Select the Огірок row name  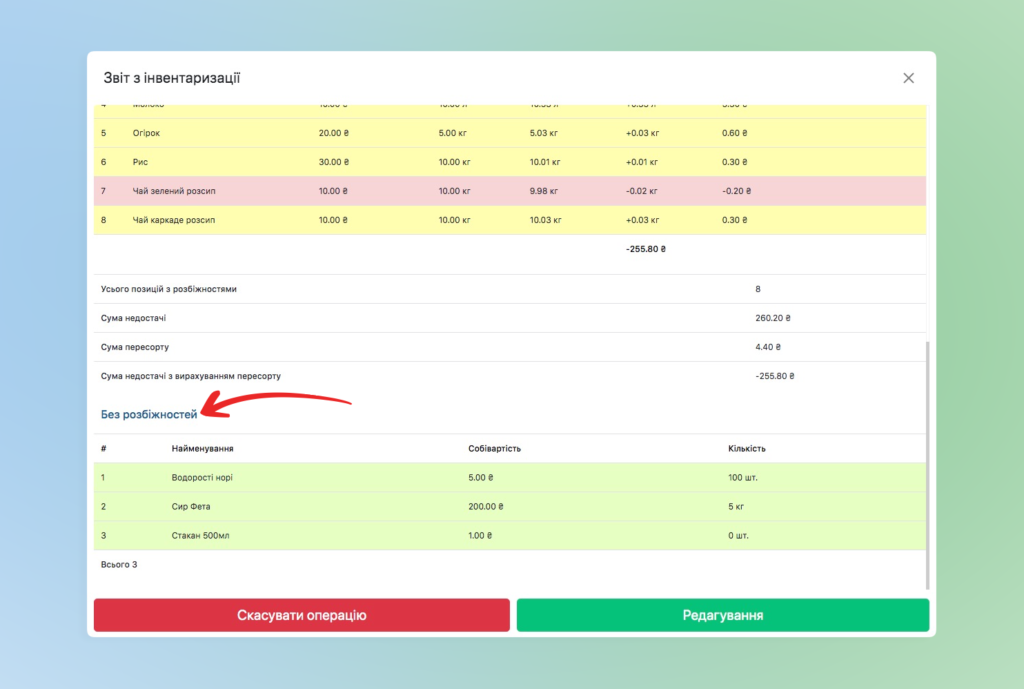pyautogui.click(x=147, y=133)
